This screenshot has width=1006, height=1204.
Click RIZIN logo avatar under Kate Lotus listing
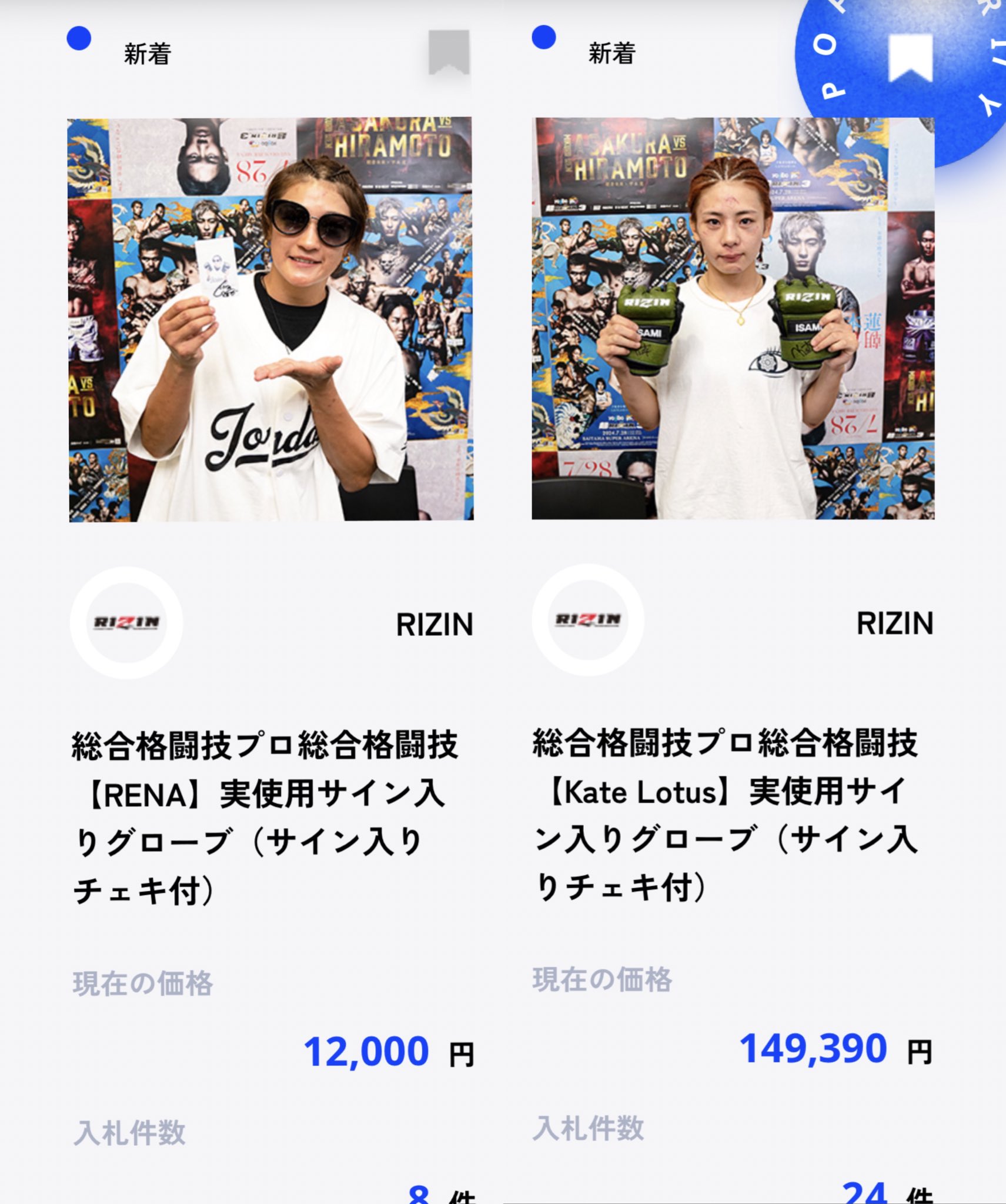(588, 620)
